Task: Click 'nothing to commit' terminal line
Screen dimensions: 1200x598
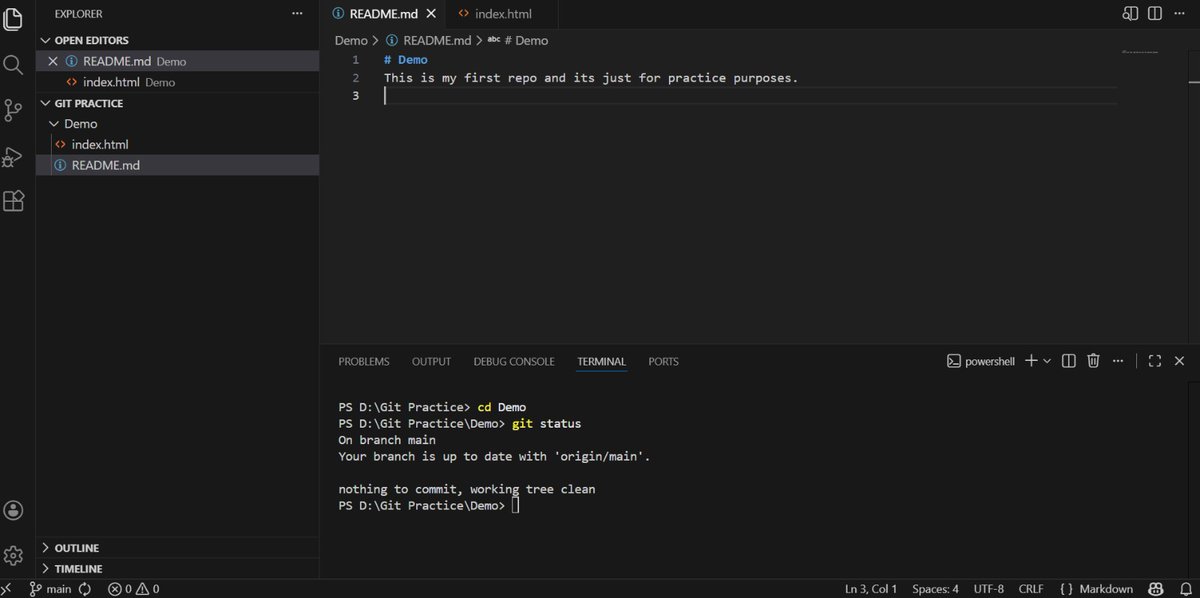Action: (467, 489)
